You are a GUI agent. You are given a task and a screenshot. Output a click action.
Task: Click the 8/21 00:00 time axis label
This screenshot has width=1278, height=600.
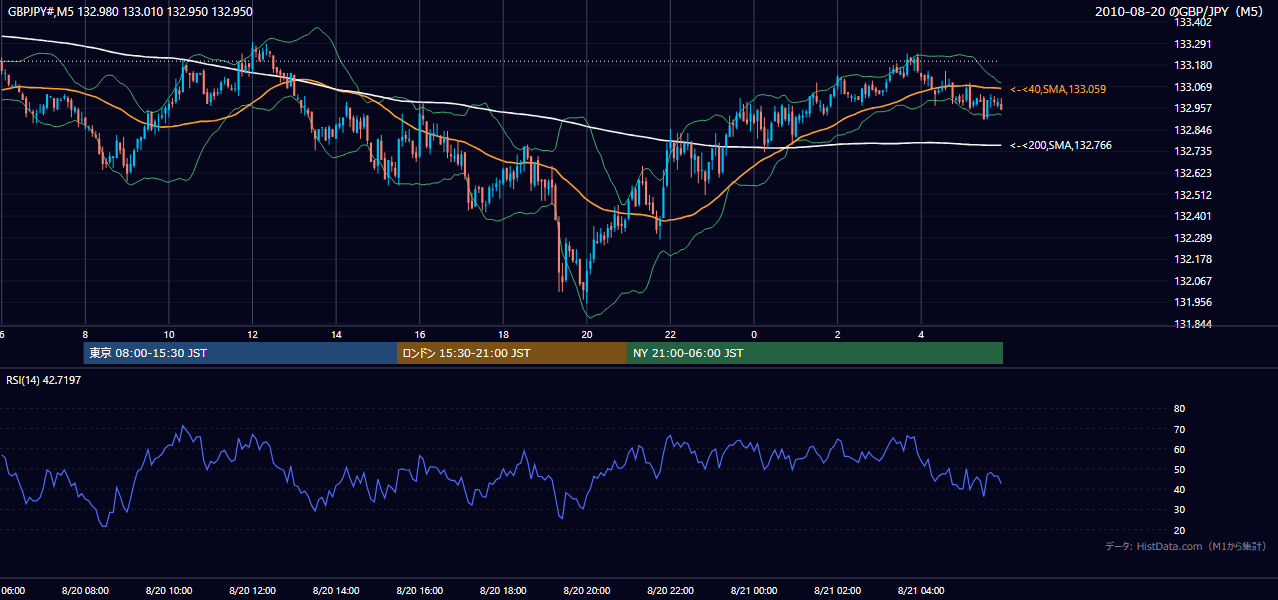pyautogui.click(x=753, y=590)
